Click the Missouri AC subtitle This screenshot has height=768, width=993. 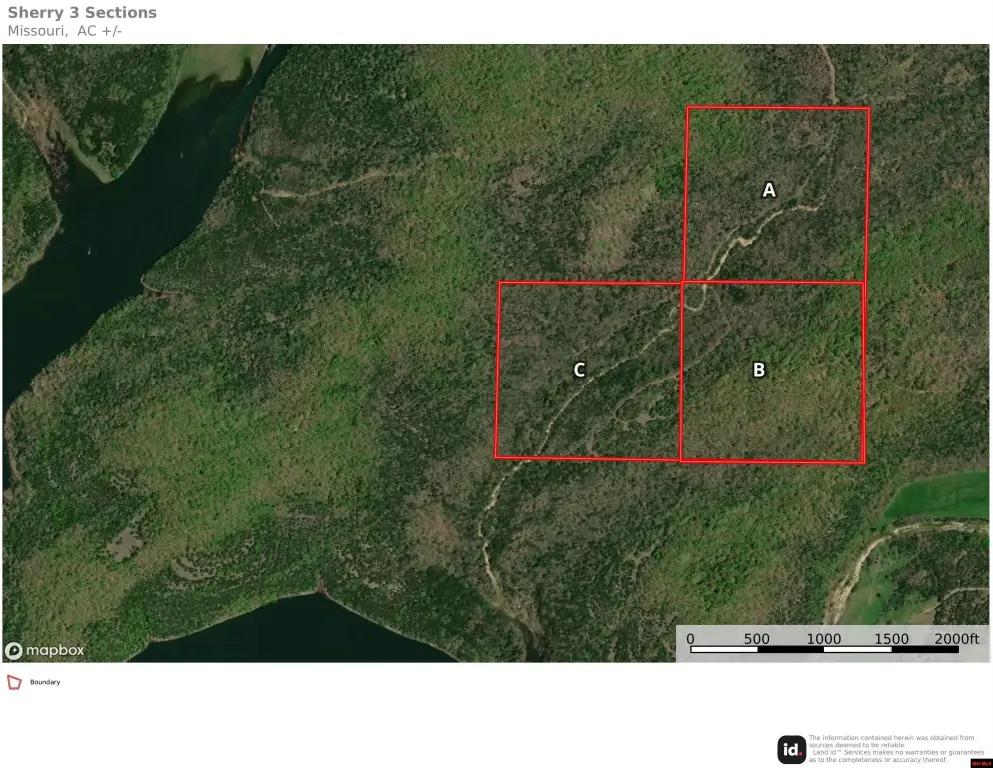coord(64,30)
